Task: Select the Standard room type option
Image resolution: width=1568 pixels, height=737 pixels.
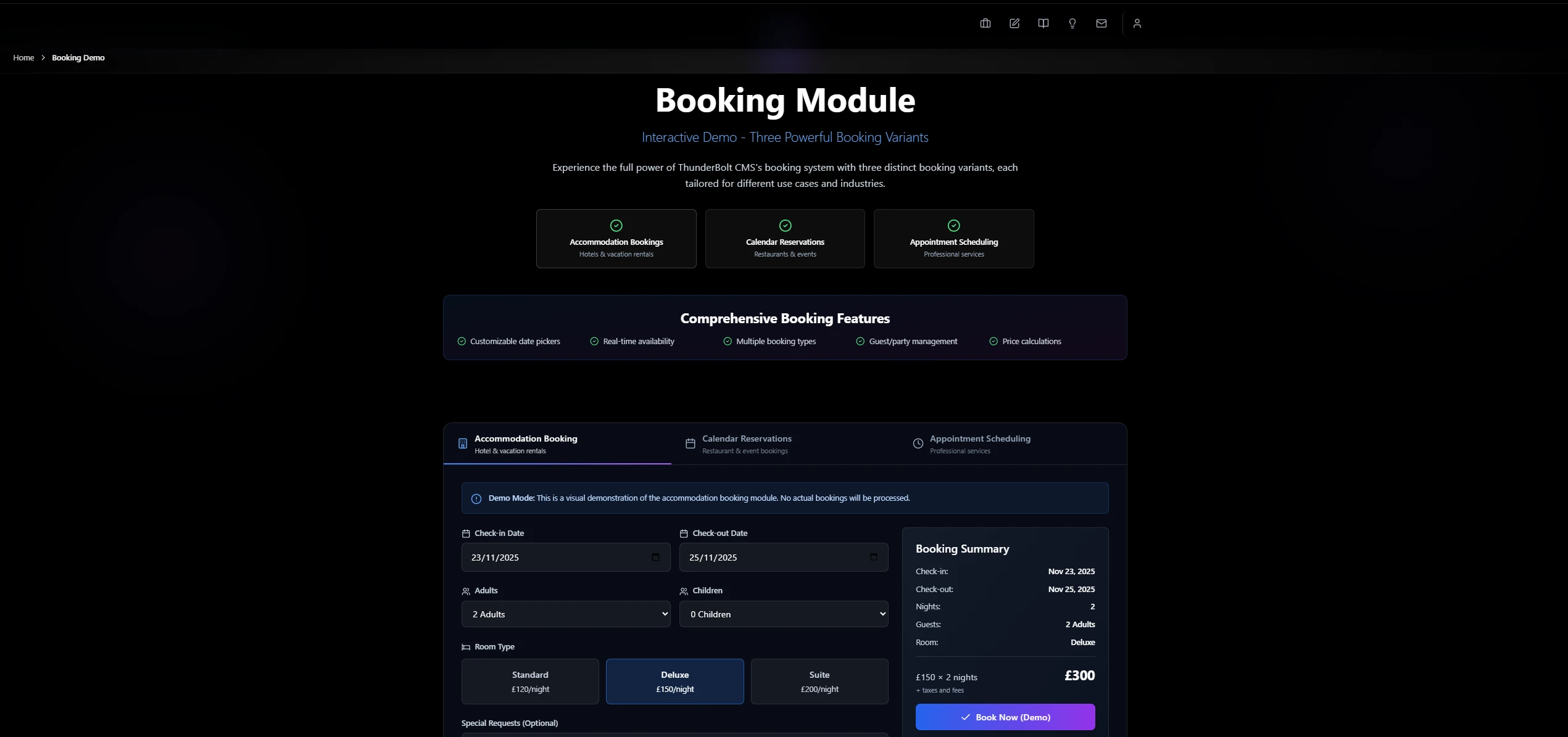Action: 529,681
